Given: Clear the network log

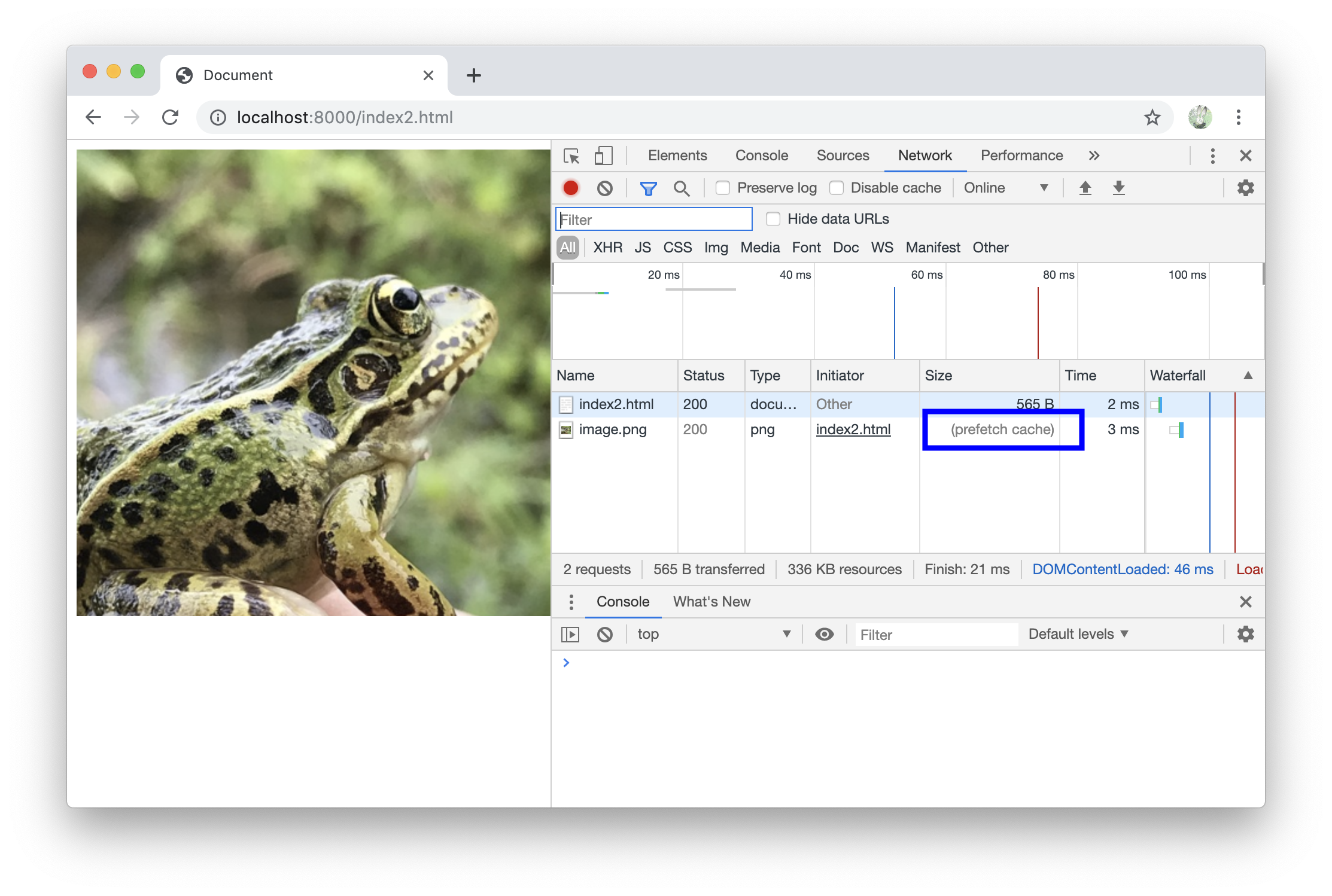Looking at the screenshot, I should [x=604, y=188].
